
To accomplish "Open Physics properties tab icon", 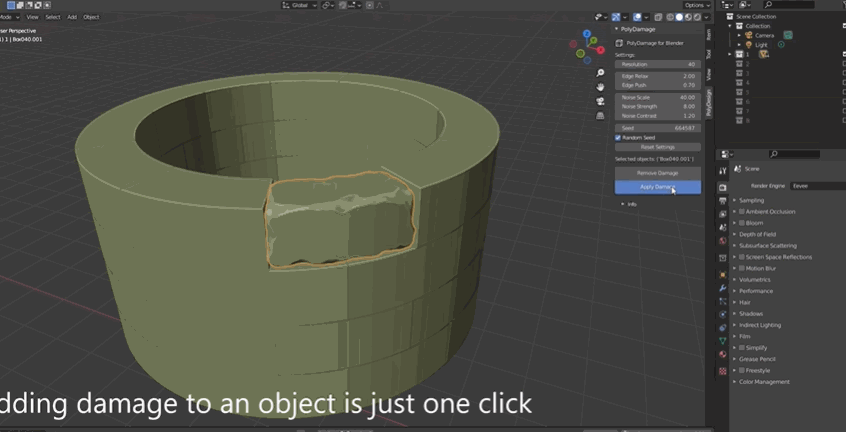I will (723, 314).
